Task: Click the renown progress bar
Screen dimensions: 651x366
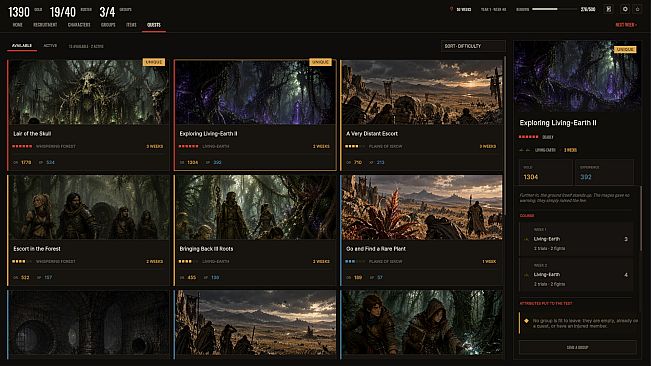Action: [554, 9]
